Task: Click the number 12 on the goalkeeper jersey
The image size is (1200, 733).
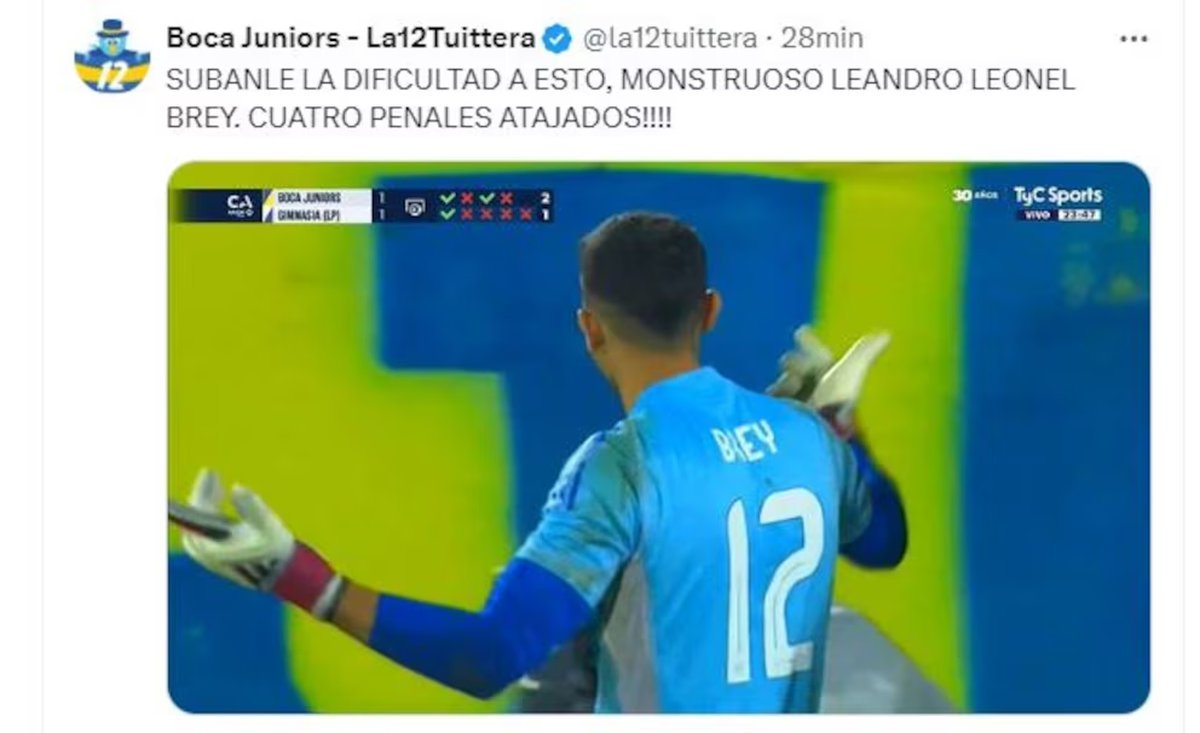Action: [x=775, y=585]
